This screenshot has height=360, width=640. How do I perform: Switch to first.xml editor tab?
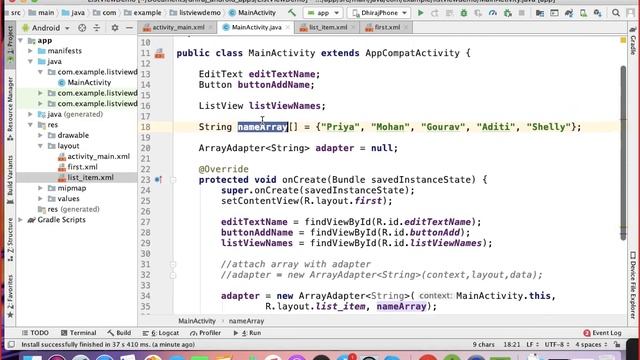387,27
